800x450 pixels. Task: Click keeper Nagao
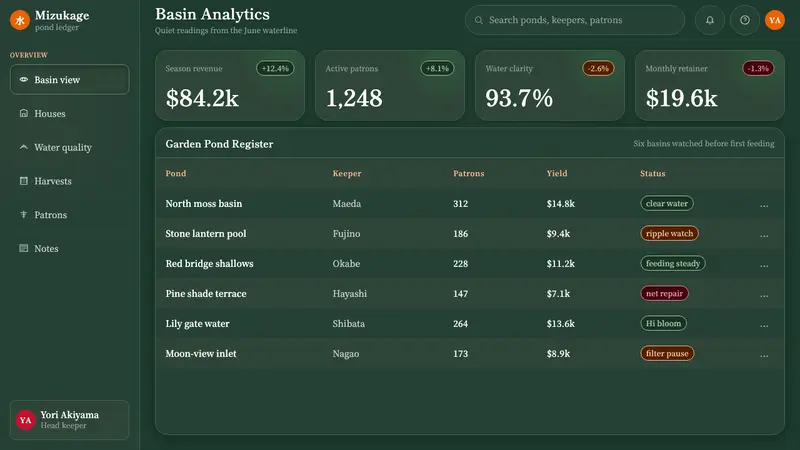tap(346, 354)
